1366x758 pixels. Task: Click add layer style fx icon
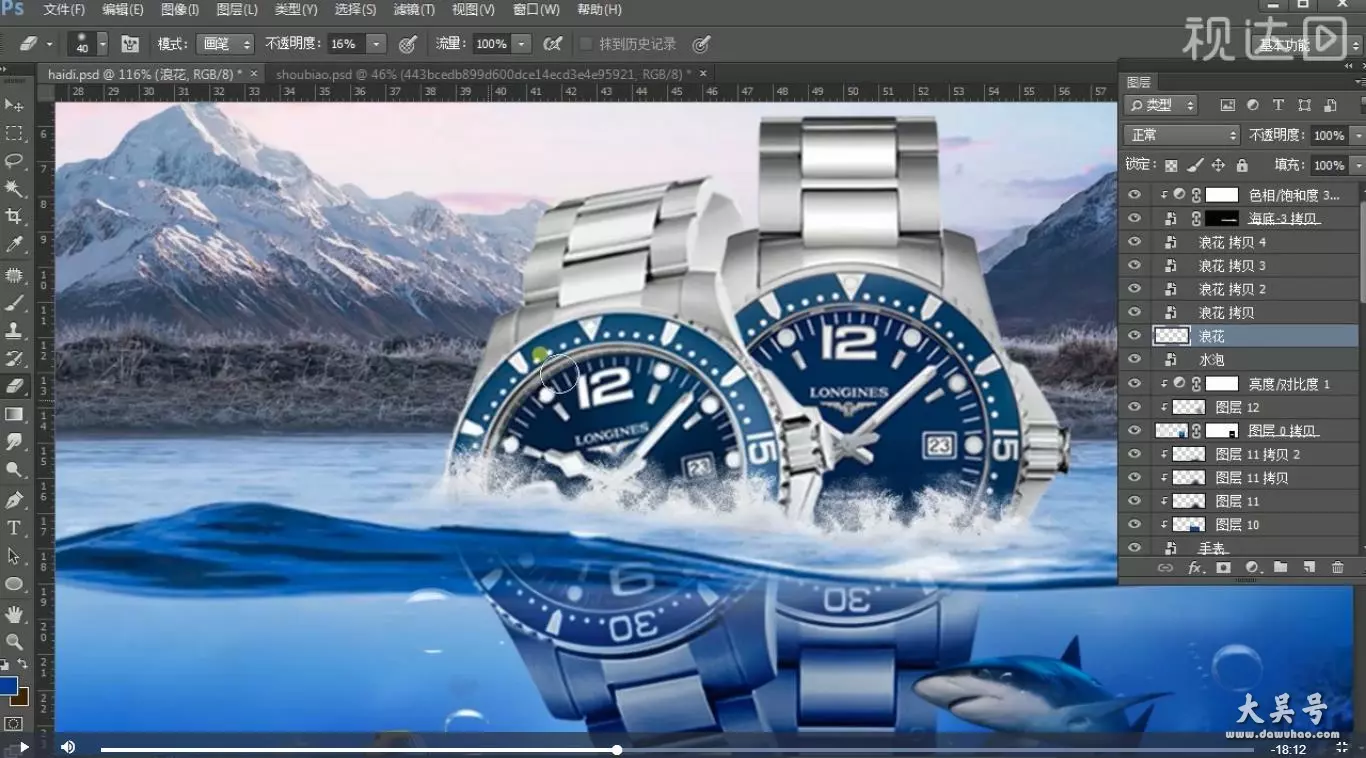[1195, 568]
